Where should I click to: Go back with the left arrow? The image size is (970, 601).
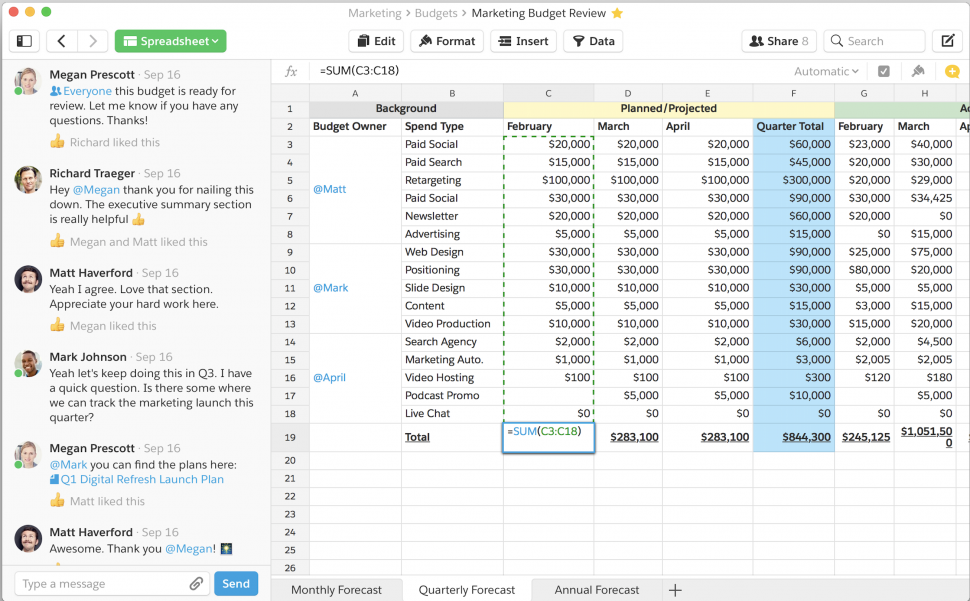61,41
